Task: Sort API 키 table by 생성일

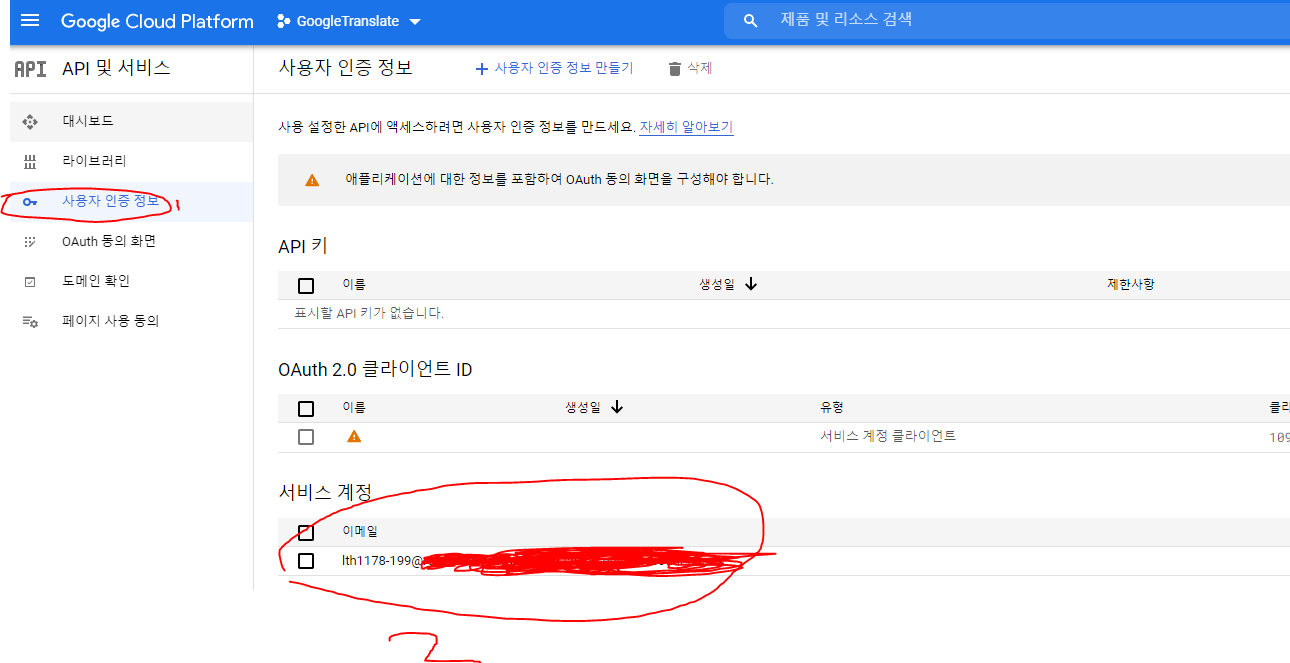Action: tap(728, 285)
